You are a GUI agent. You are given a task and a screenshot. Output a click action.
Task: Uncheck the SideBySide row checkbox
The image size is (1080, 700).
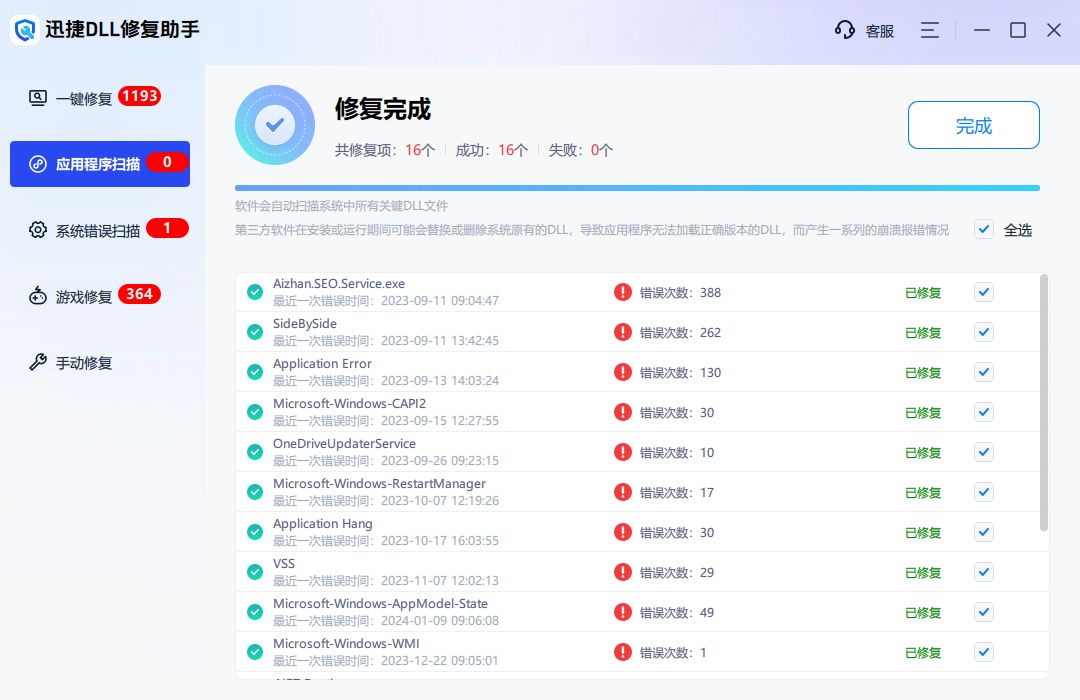point(984,332)
